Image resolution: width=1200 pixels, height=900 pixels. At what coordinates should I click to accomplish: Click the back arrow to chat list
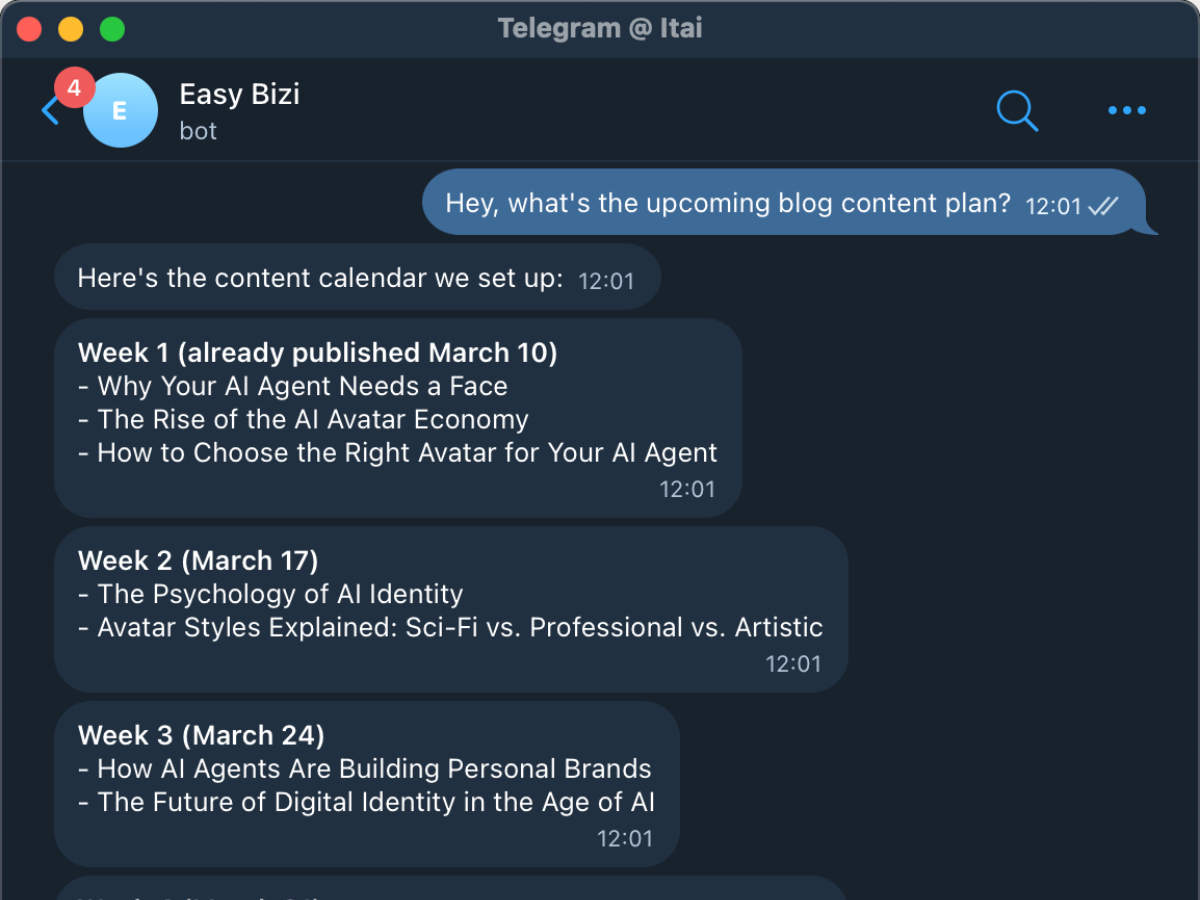point(48,111)
